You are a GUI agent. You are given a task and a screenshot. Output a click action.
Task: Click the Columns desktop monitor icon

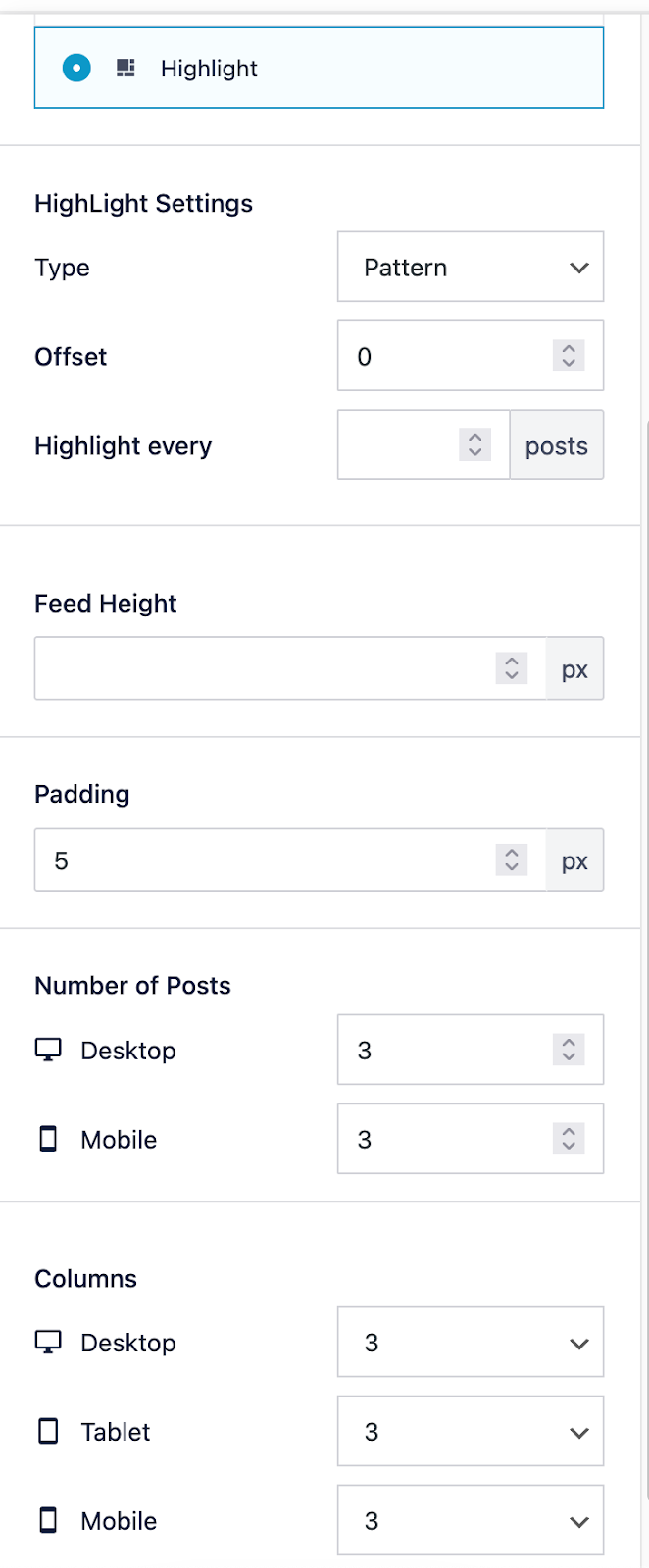(x=48, y=1342)
